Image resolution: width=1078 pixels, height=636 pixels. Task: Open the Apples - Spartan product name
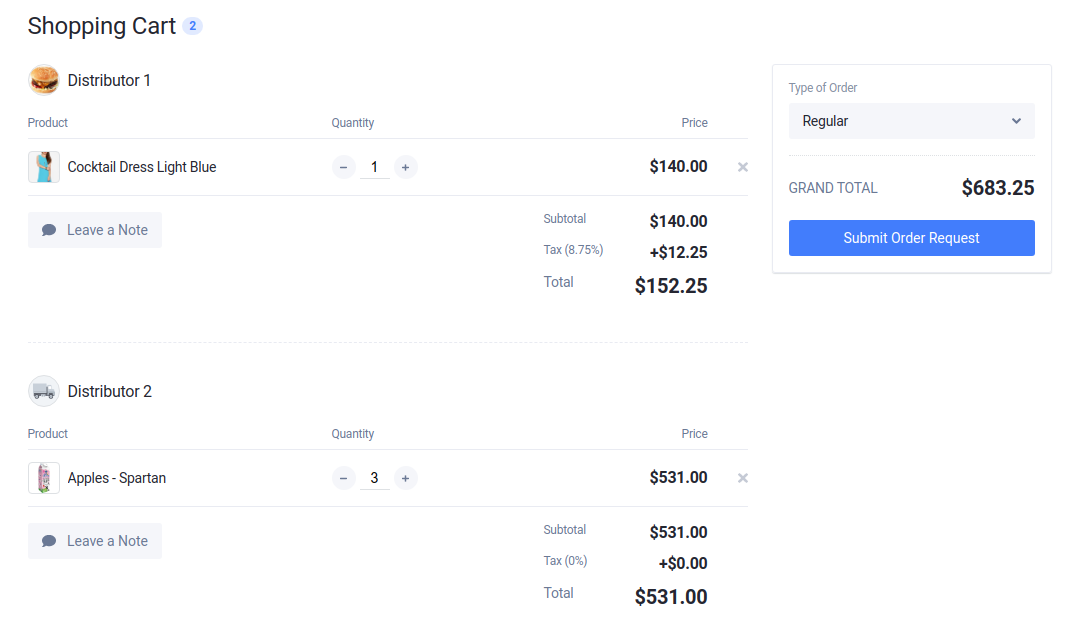tap(116, 478)
